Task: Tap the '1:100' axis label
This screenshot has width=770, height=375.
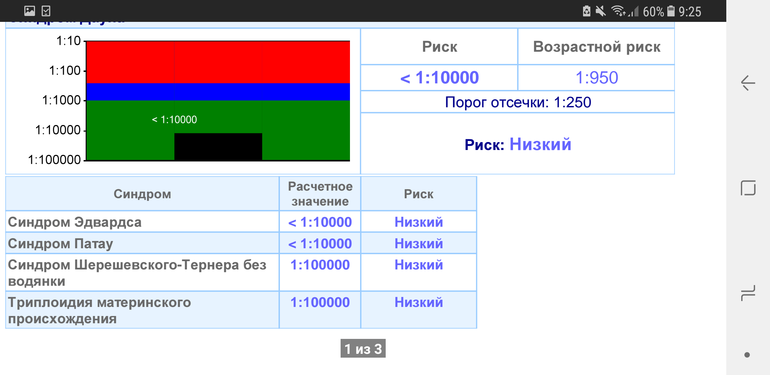Action: pyautogui.click(x=65, y=71)
